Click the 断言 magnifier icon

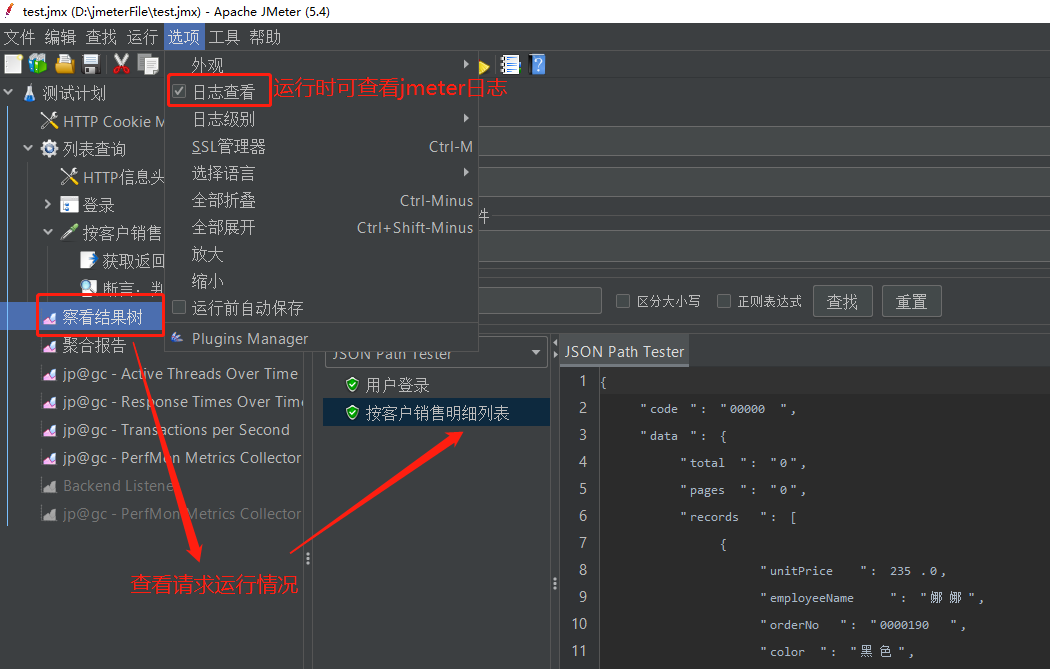[x=88, y=288]
